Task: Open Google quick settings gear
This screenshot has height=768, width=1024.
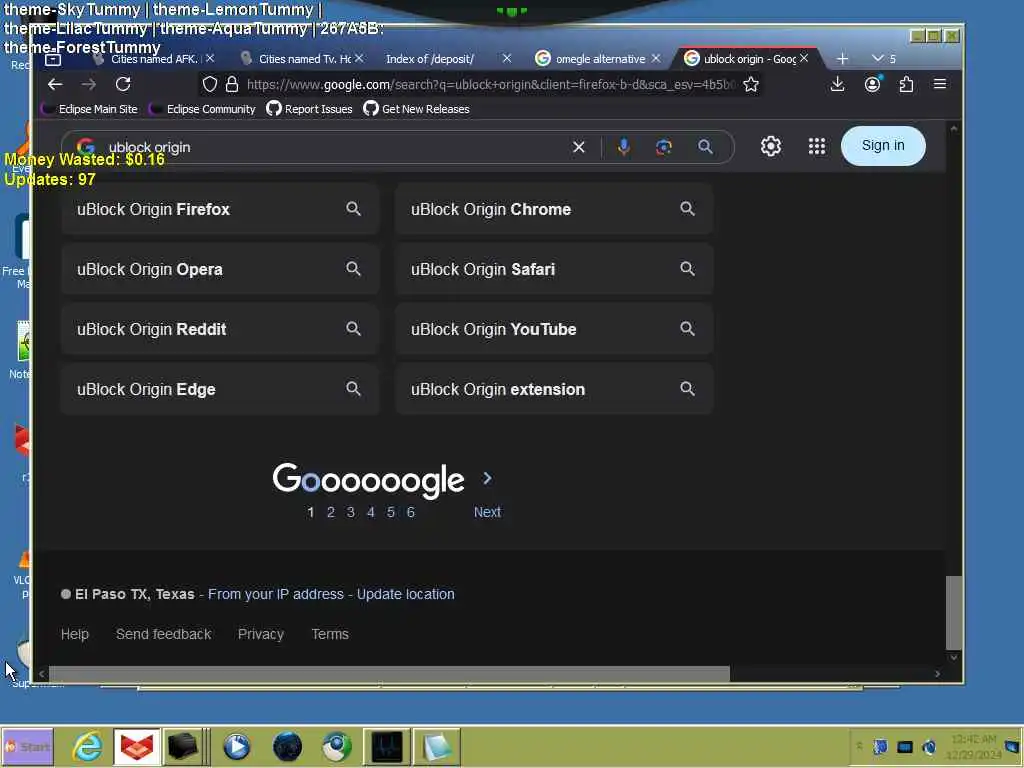Action: click(x=771, y=146)
